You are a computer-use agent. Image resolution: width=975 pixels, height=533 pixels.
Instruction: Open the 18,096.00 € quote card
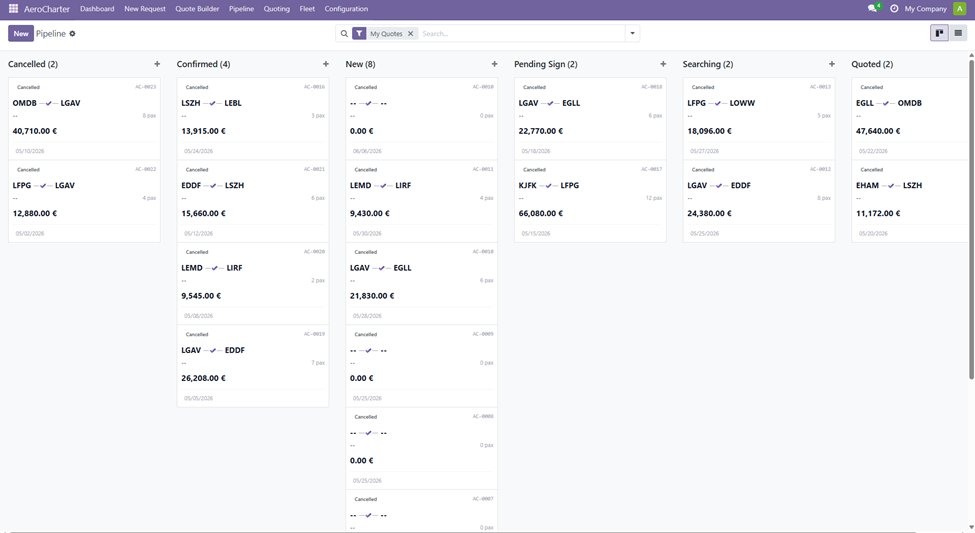pyautogui.click(x=759, y=119)
